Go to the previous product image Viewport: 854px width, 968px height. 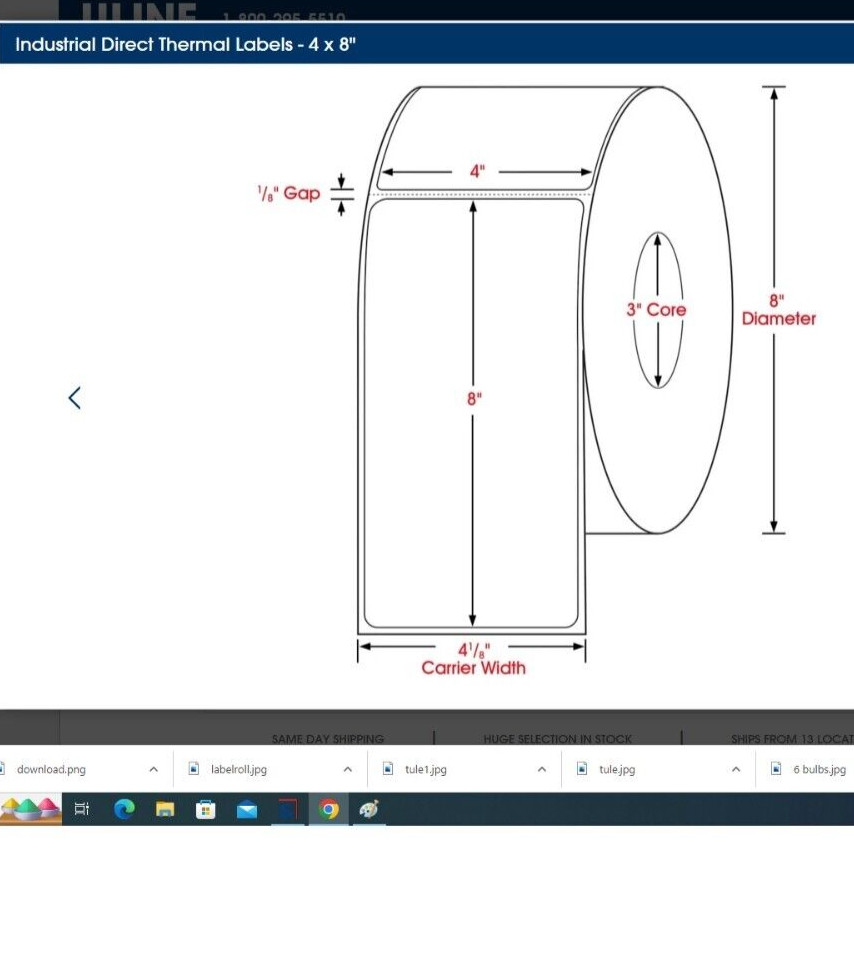click(x=74, y=398)
